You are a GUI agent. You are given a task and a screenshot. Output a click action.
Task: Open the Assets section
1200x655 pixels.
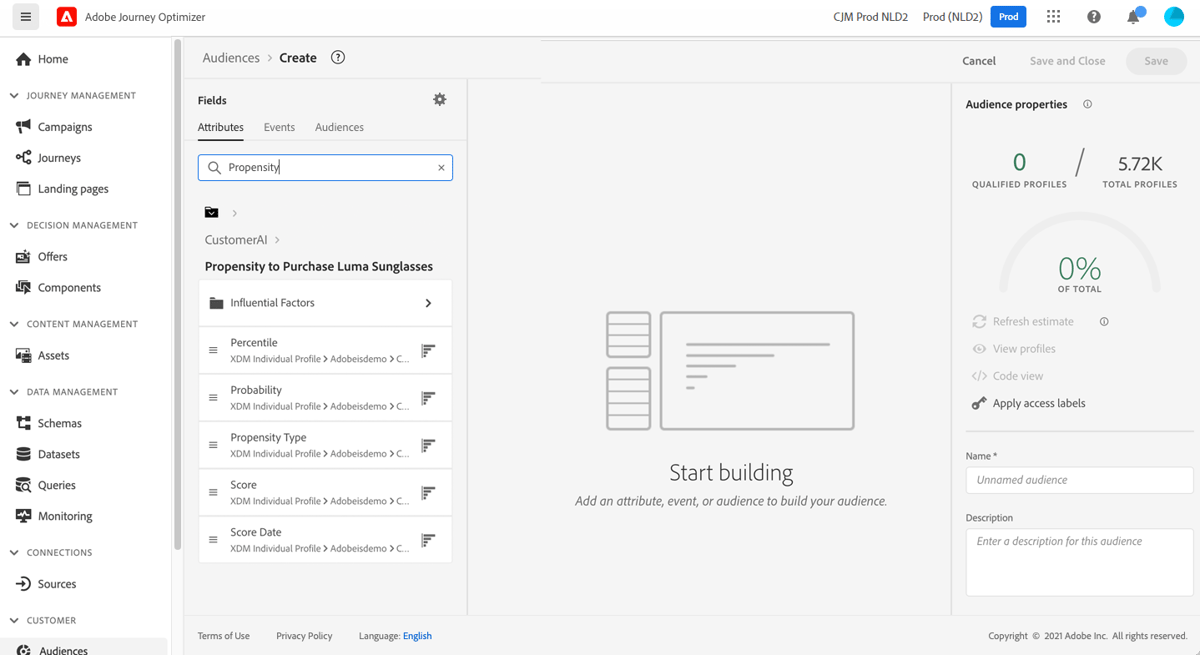[x=56, y=355]
